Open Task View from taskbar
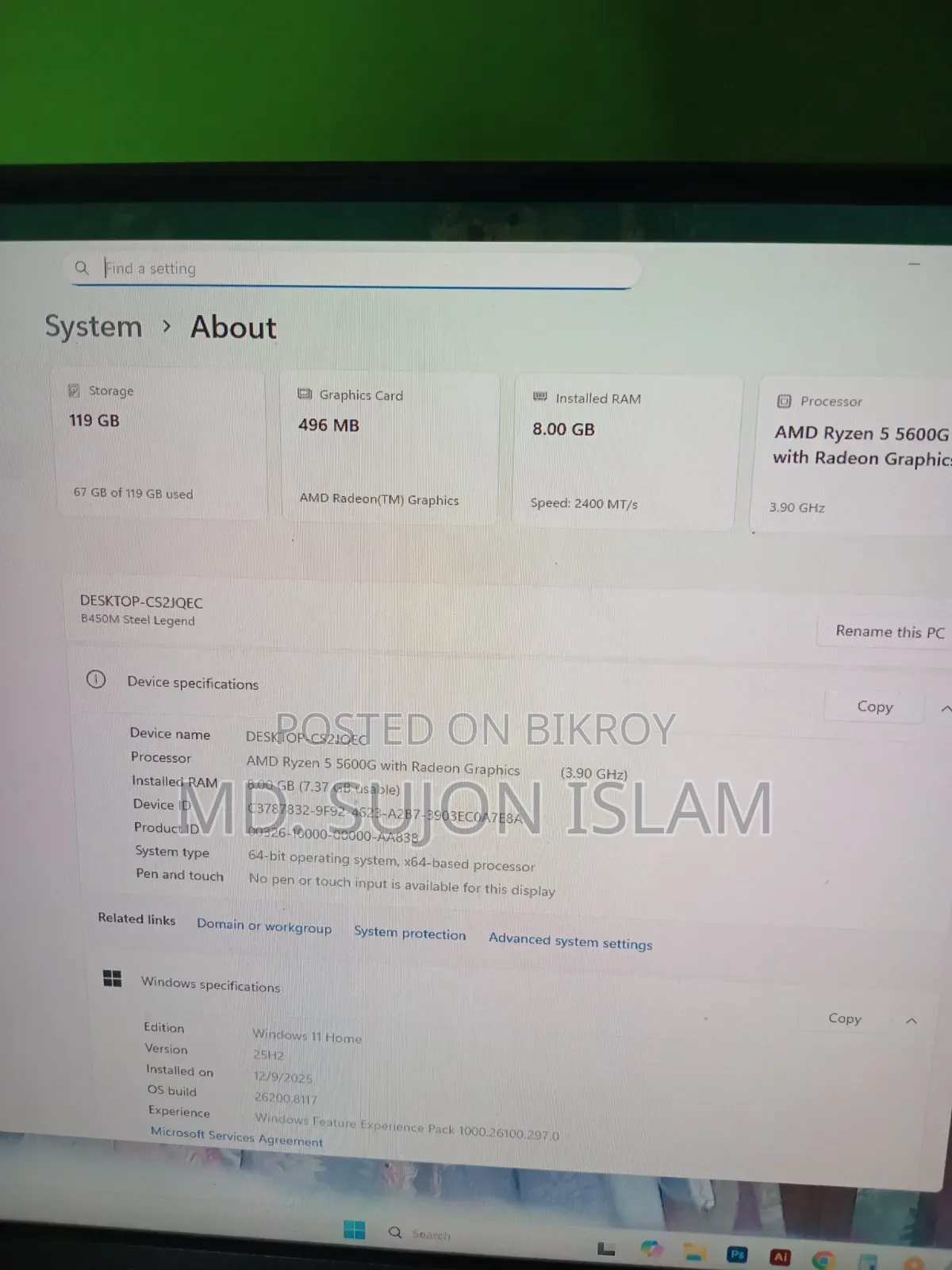This screenshot has width=952, height=1270. pyautogui.click(x=606, y=1249)
